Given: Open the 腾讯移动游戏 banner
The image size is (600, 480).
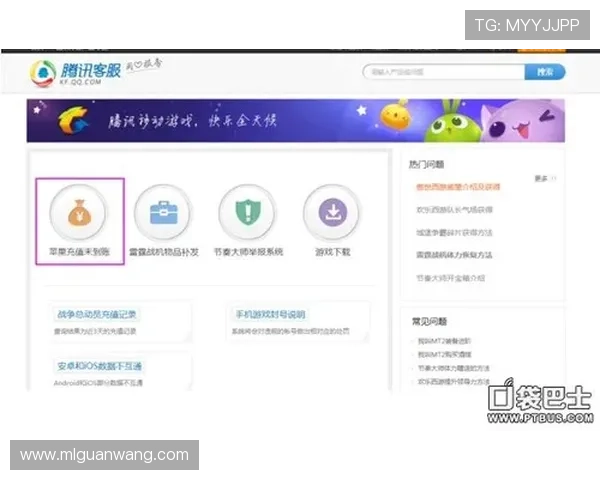Looking at the screenshot, I should (295, 121).
